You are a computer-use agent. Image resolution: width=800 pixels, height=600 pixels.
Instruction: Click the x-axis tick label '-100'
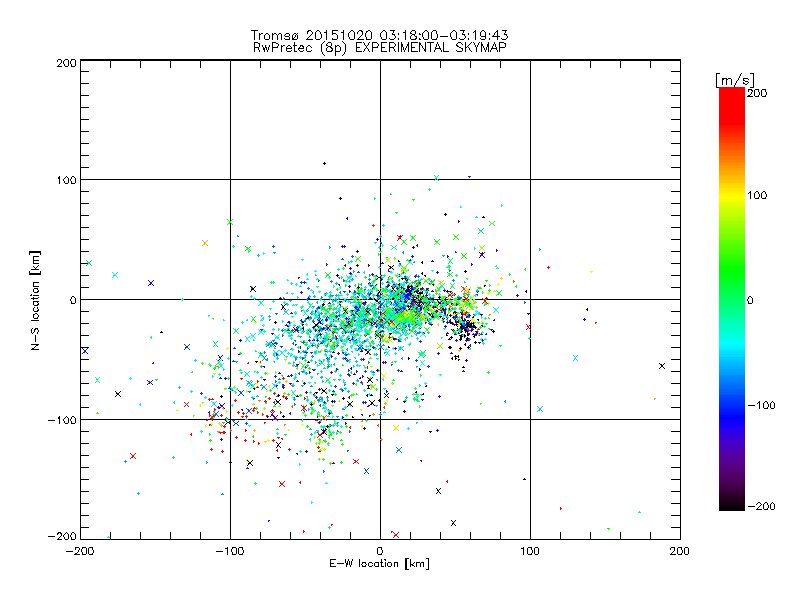click(230, 552)
